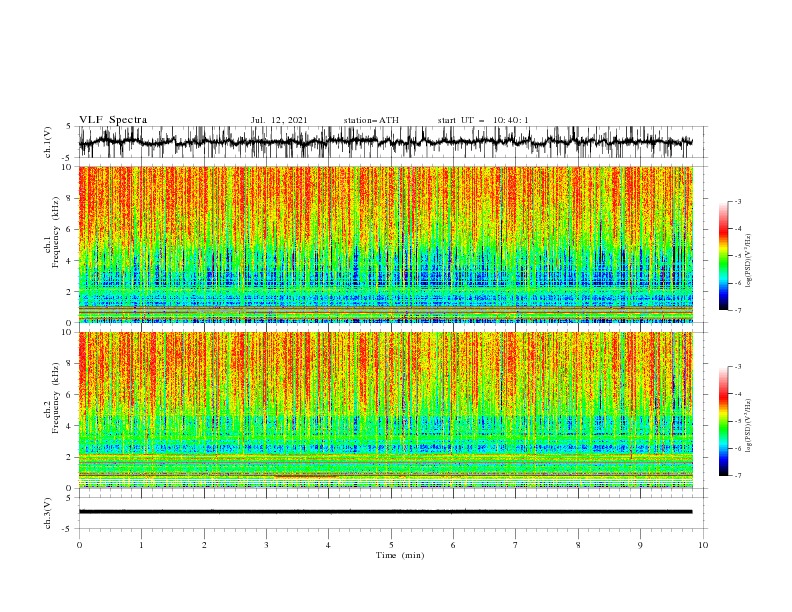This screenshot has width=792, height=612.
Task: Click the ch.2 "Frequency (kHz)" axis label
Action: pos(56,398)
